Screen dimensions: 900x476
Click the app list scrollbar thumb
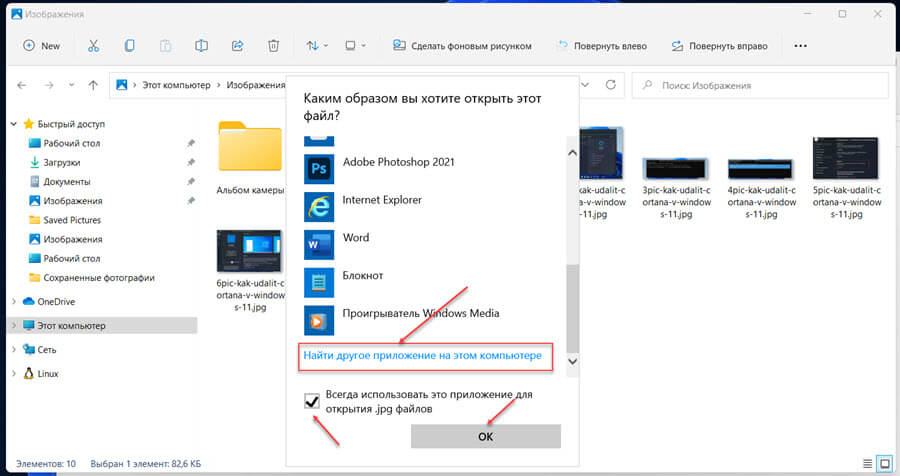572,308
